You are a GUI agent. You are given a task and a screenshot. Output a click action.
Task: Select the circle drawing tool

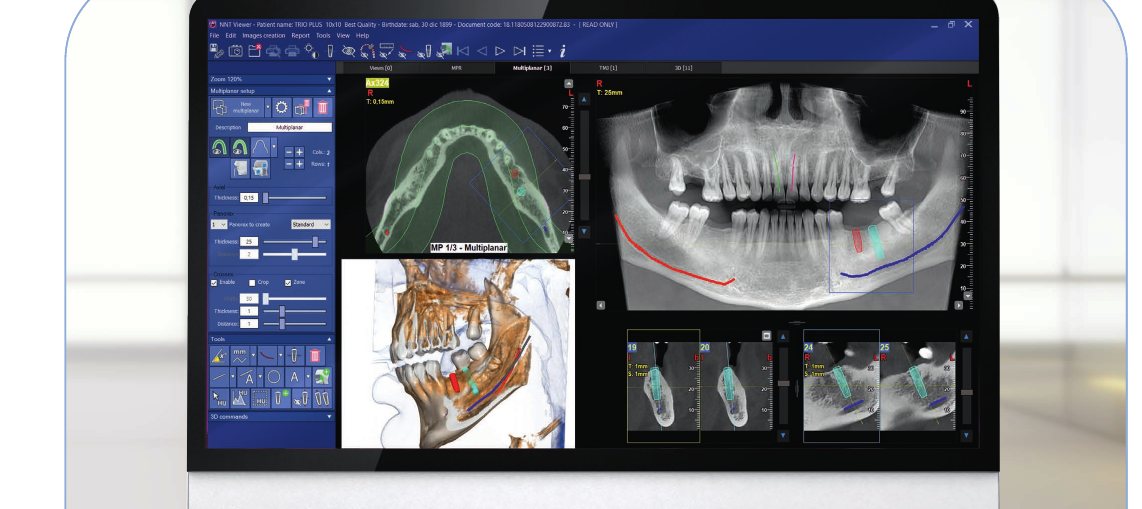274,377
